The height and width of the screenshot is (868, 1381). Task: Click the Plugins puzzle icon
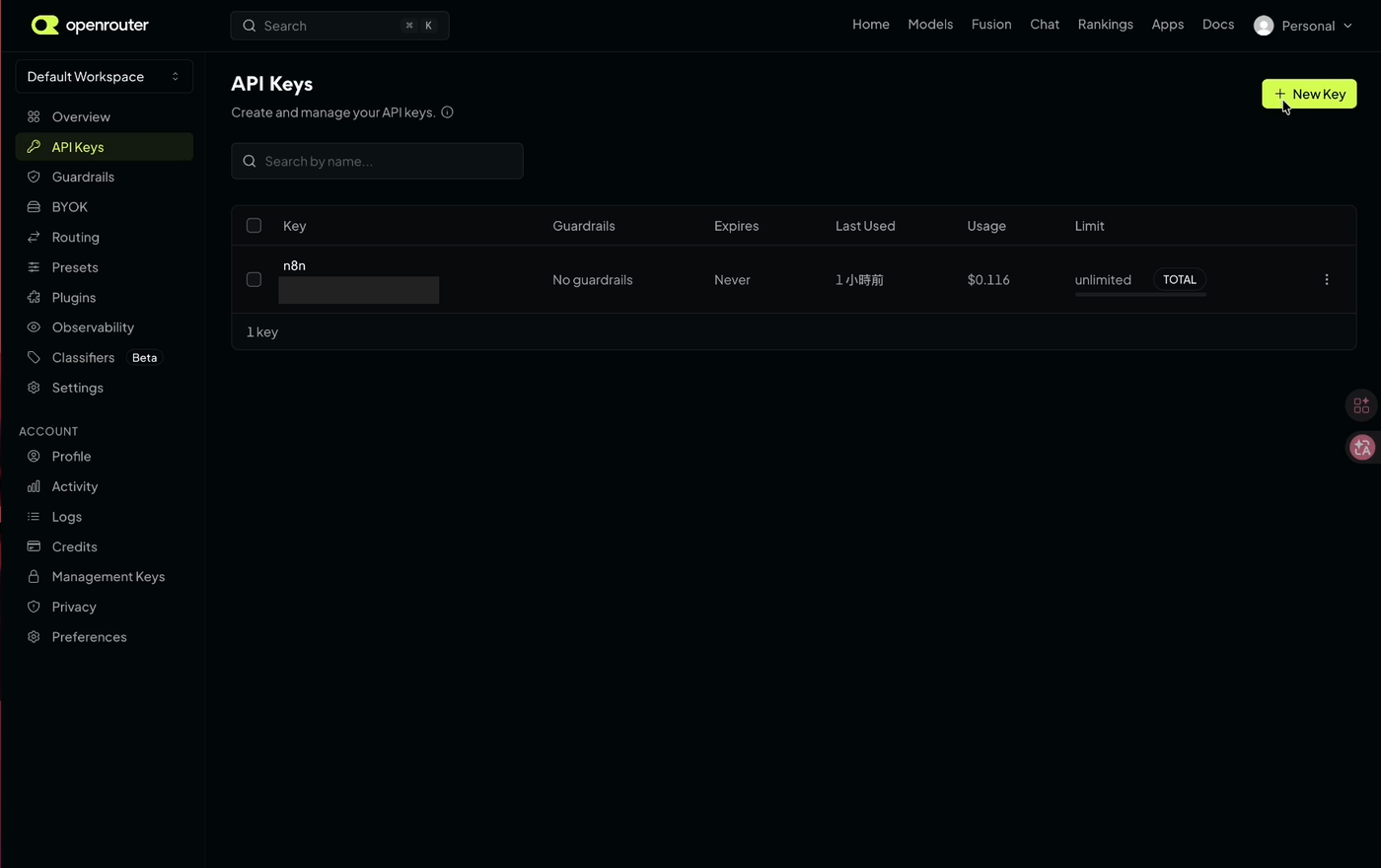pos(34,297)
